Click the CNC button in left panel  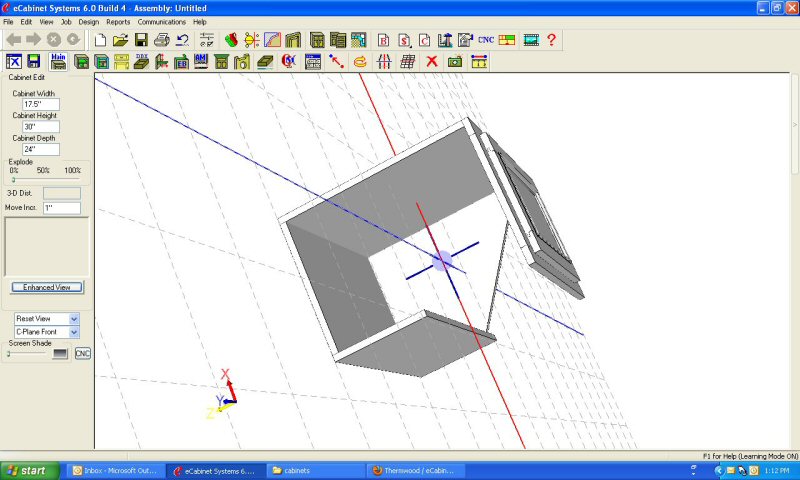point(83,353)
